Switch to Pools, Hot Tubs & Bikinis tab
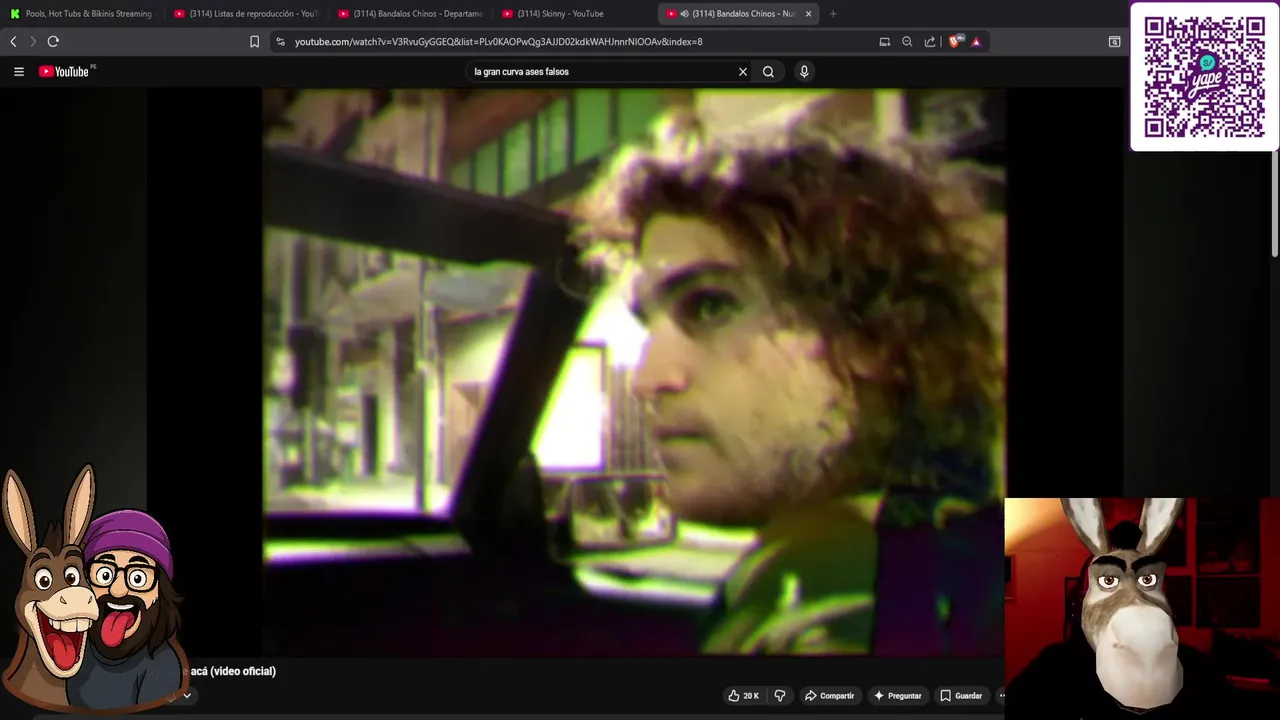 (82, 14)
